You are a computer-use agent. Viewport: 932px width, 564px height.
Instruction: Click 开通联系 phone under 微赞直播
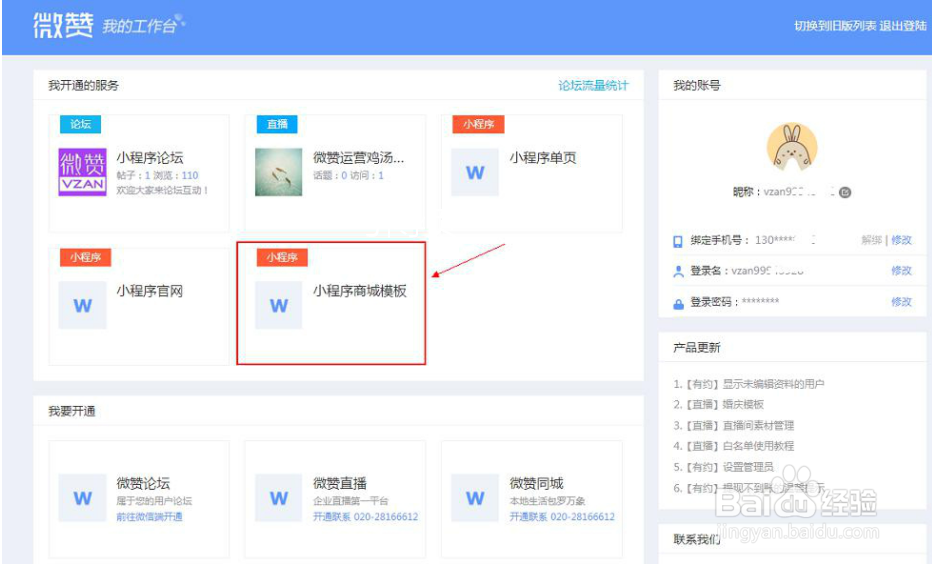(366, 517)
